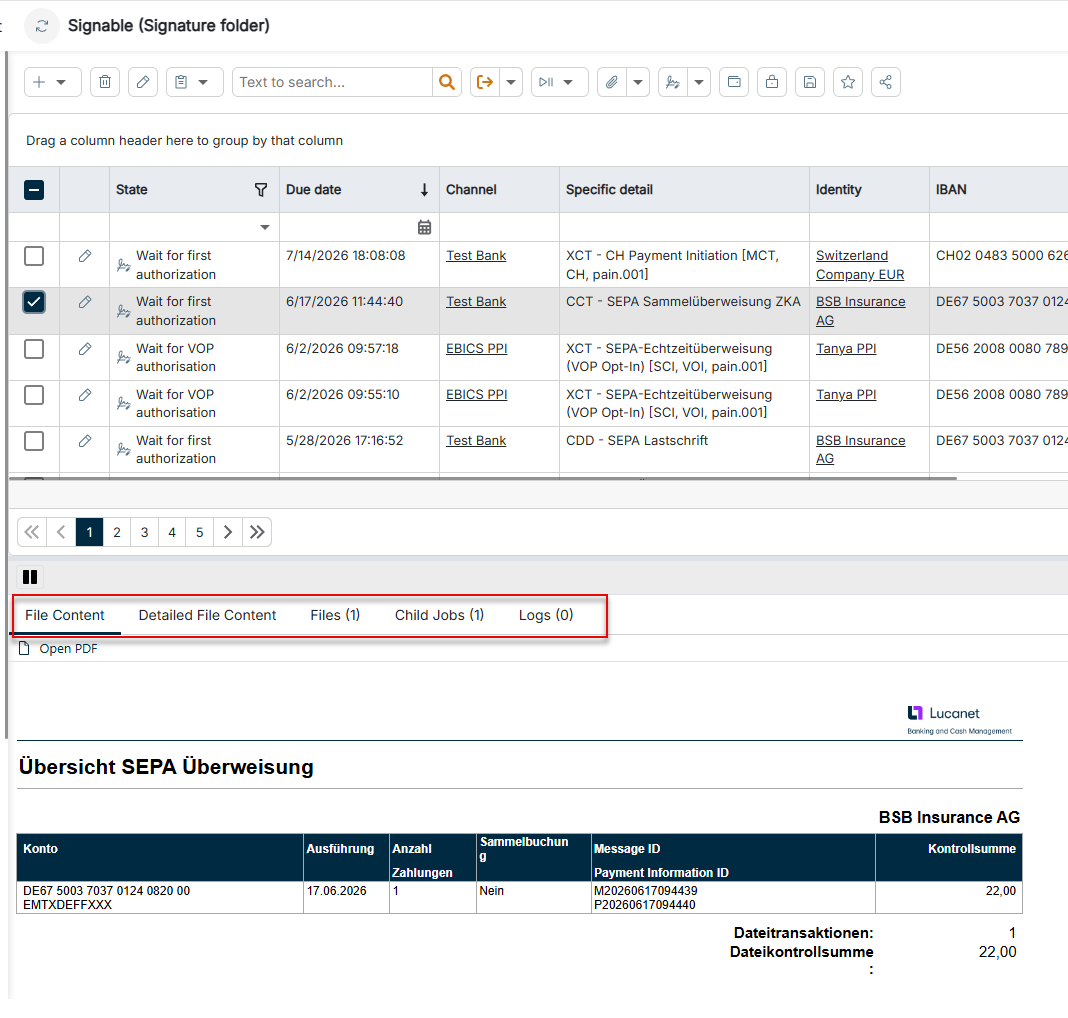Check the 6/2/2026 09:55:10 row checkbox

[34, 395]
